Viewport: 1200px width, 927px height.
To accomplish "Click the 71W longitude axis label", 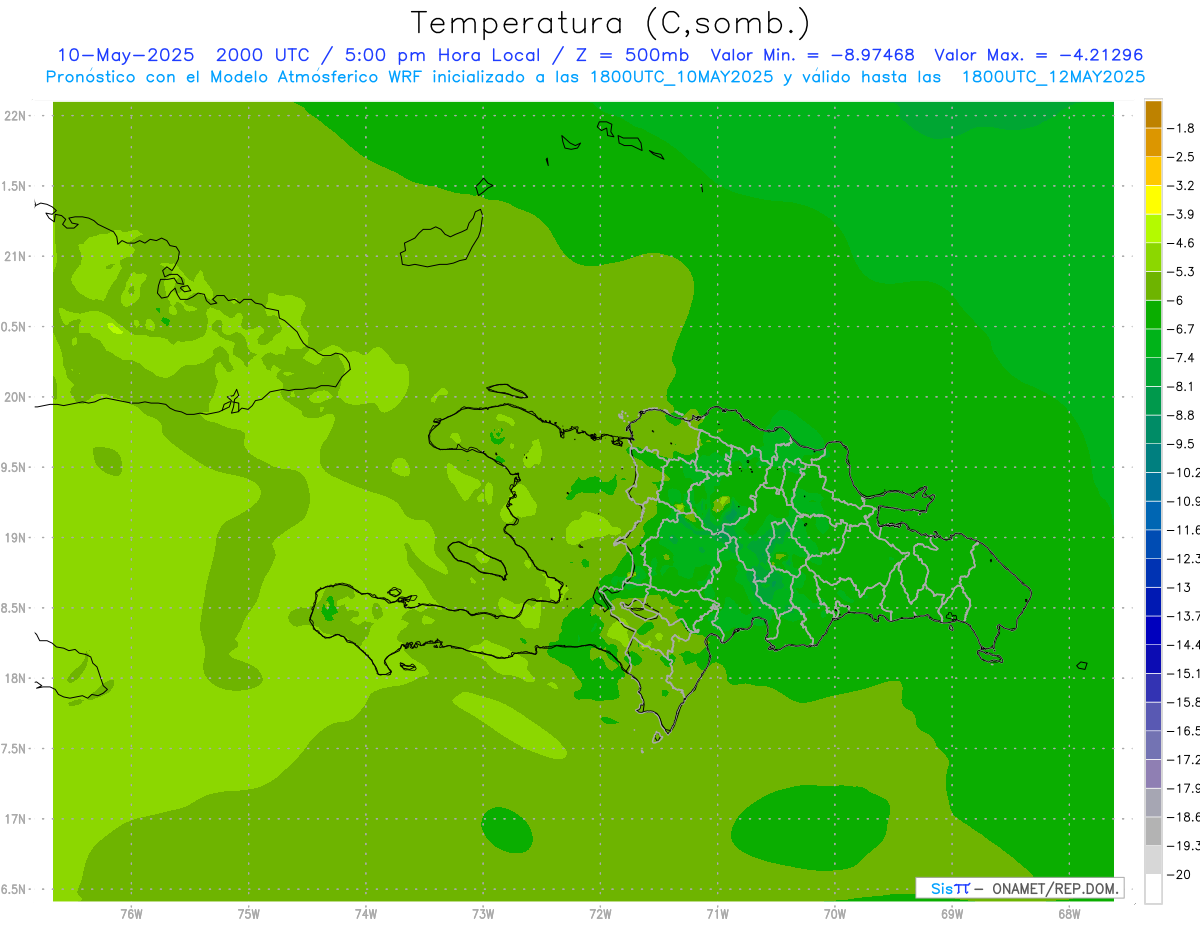I will 717,913.
